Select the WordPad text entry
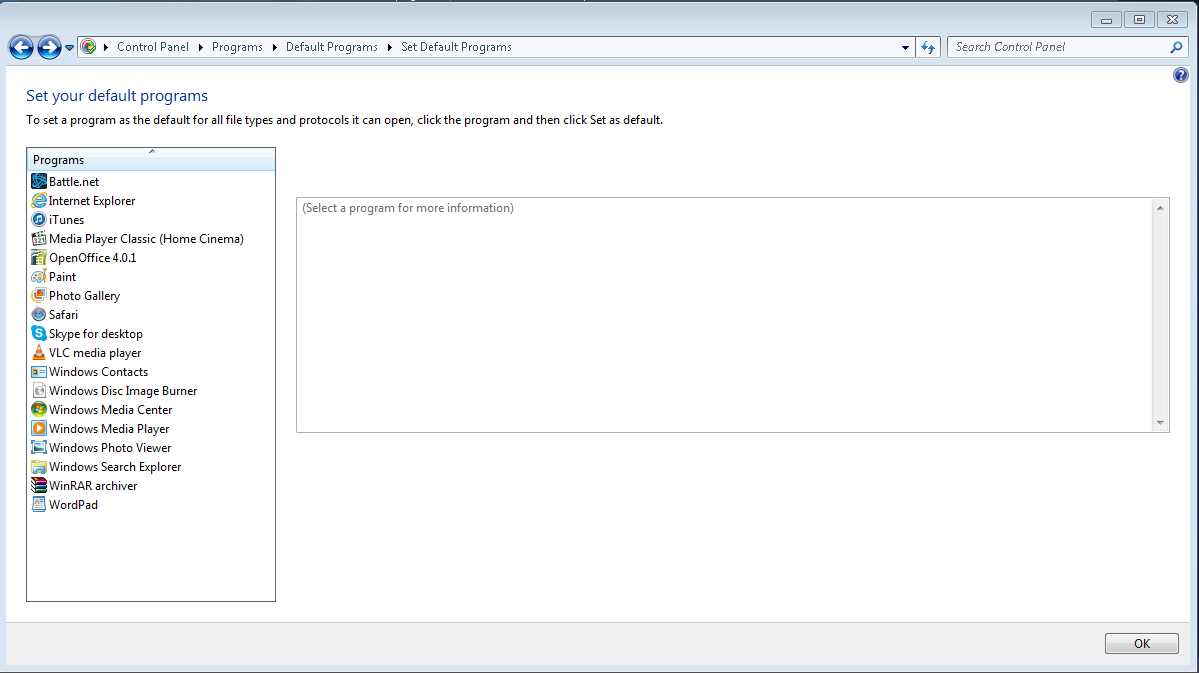 (x=73, y=505)
